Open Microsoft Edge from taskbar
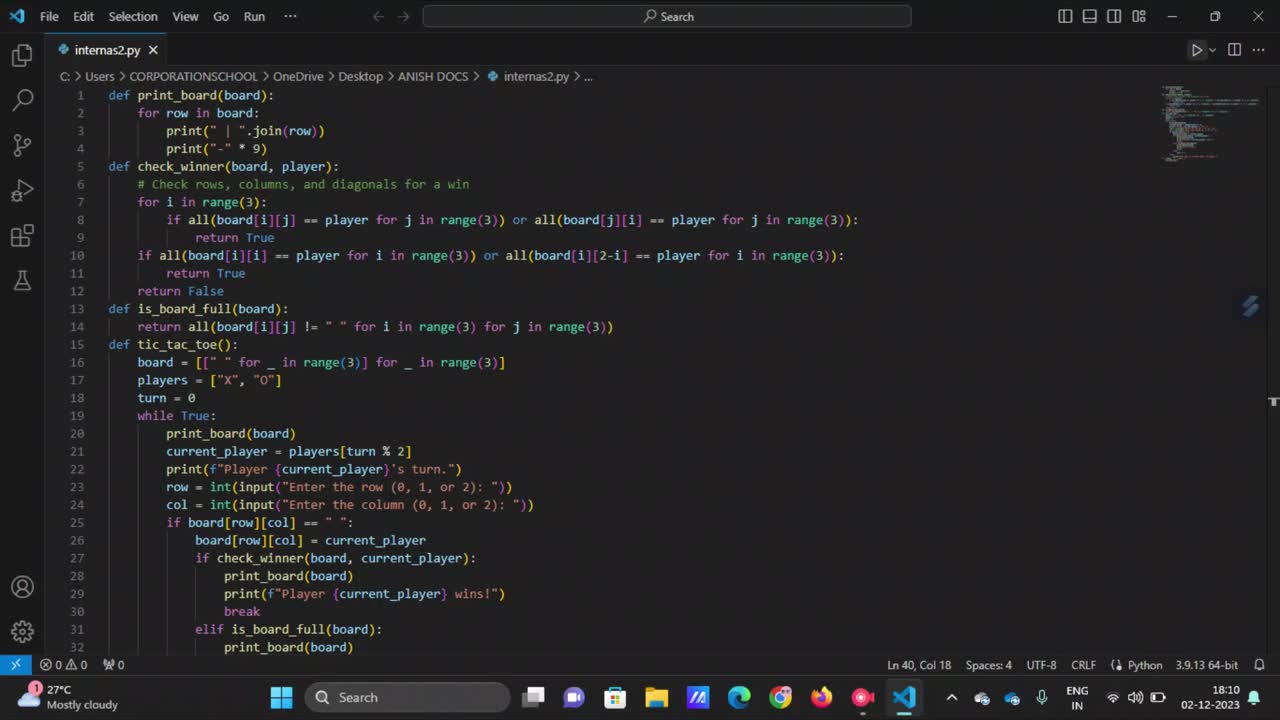 pos(739,697)
